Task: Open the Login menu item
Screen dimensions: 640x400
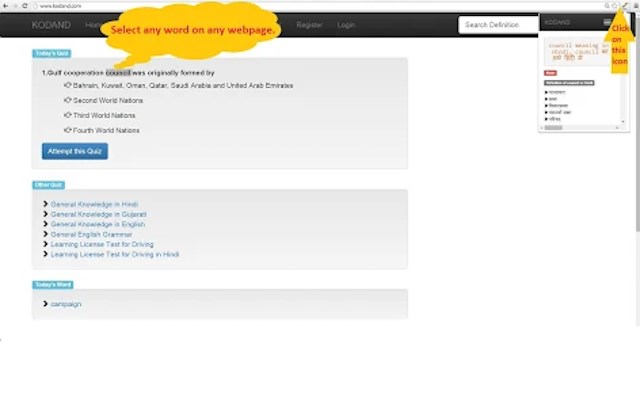Action: 346,25
